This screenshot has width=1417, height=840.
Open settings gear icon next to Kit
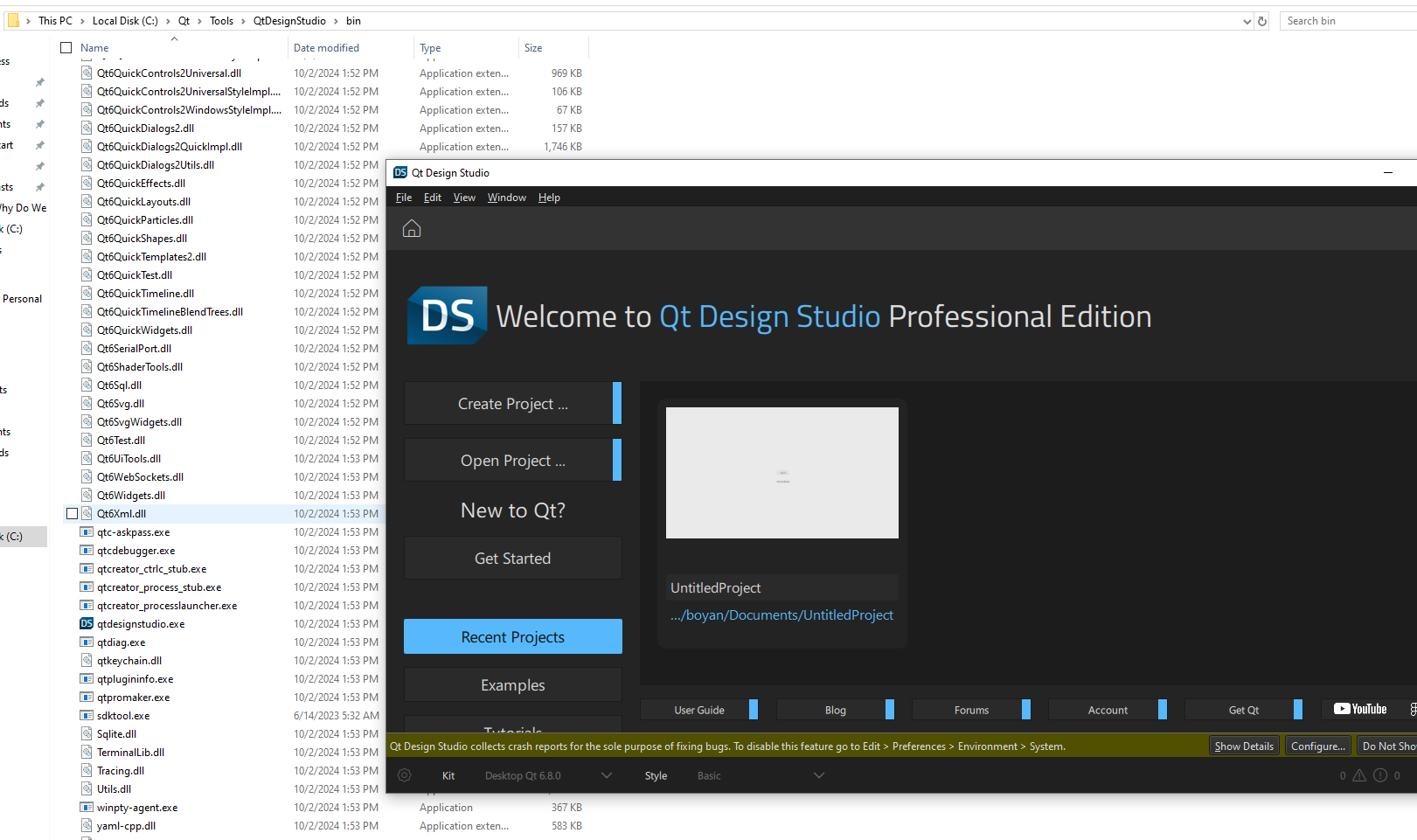(405, 775)
